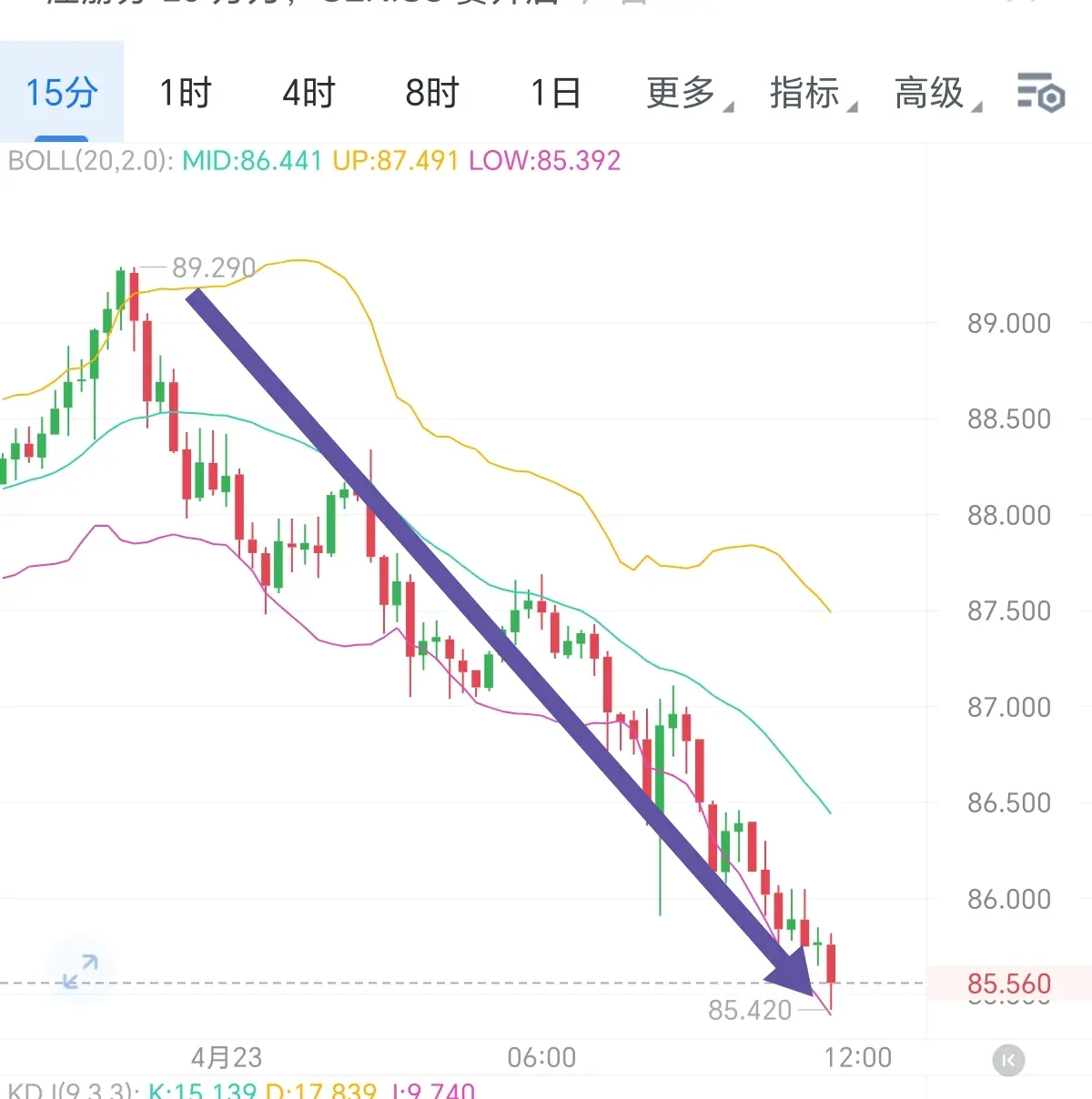Tap the fullscreen expand chart icon

tap(80, 972)
